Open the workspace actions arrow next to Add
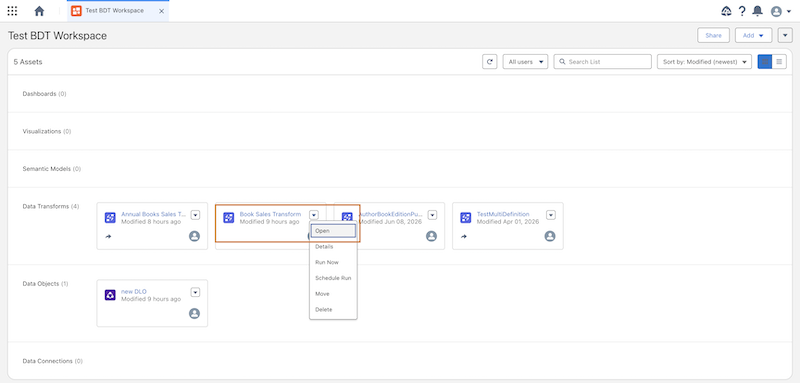 (785, 35)
